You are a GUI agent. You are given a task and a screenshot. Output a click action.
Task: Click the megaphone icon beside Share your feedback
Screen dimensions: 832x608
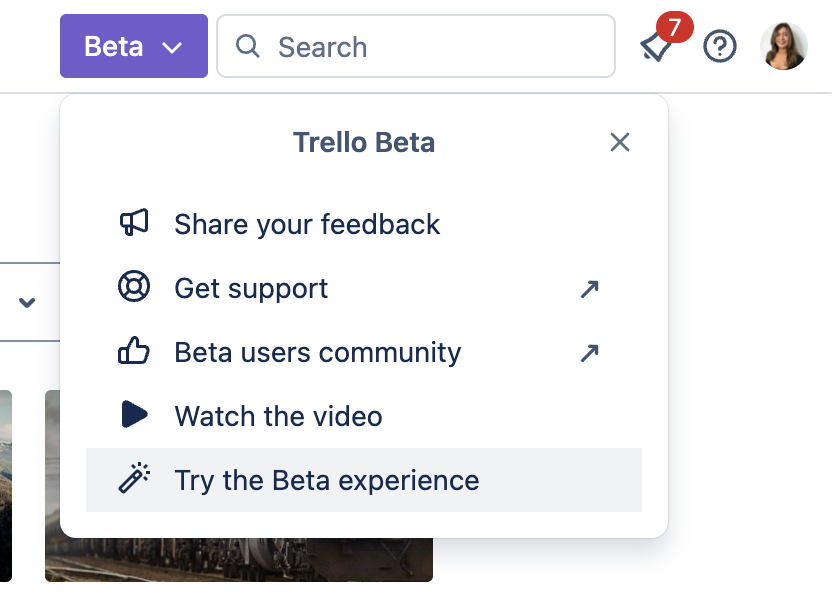(135, 224)
